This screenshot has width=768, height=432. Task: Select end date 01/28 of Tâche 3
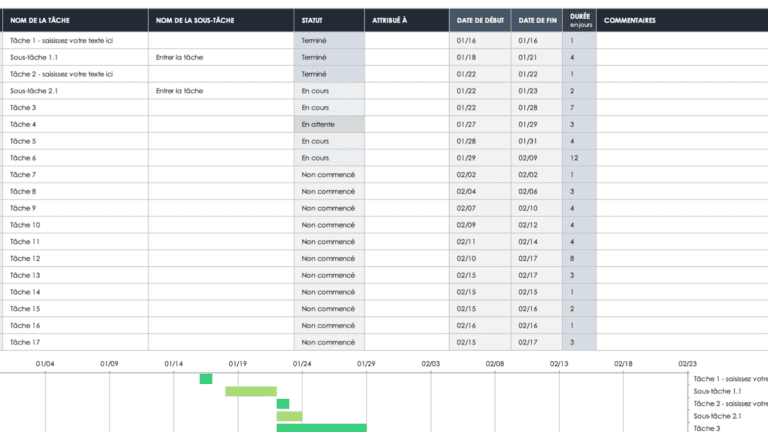point(537,107)
